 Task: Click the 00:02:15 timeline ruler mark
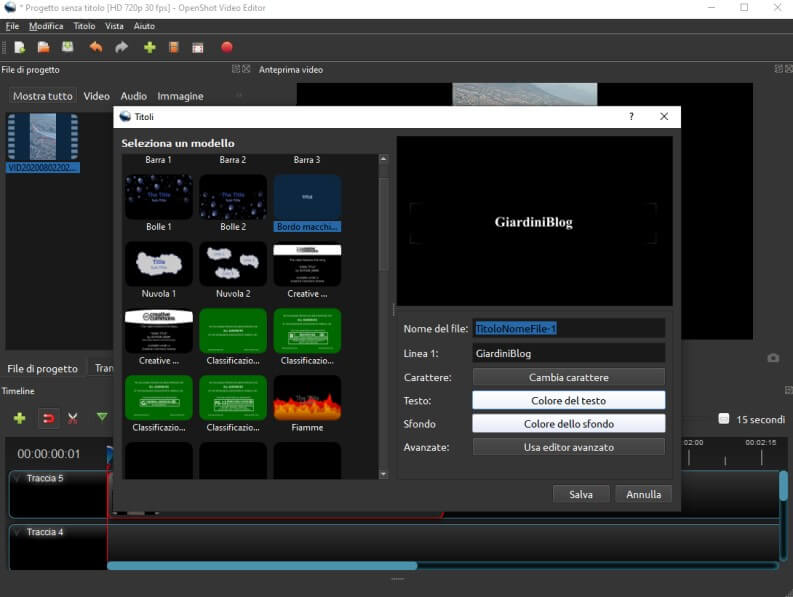click(761, 443)
